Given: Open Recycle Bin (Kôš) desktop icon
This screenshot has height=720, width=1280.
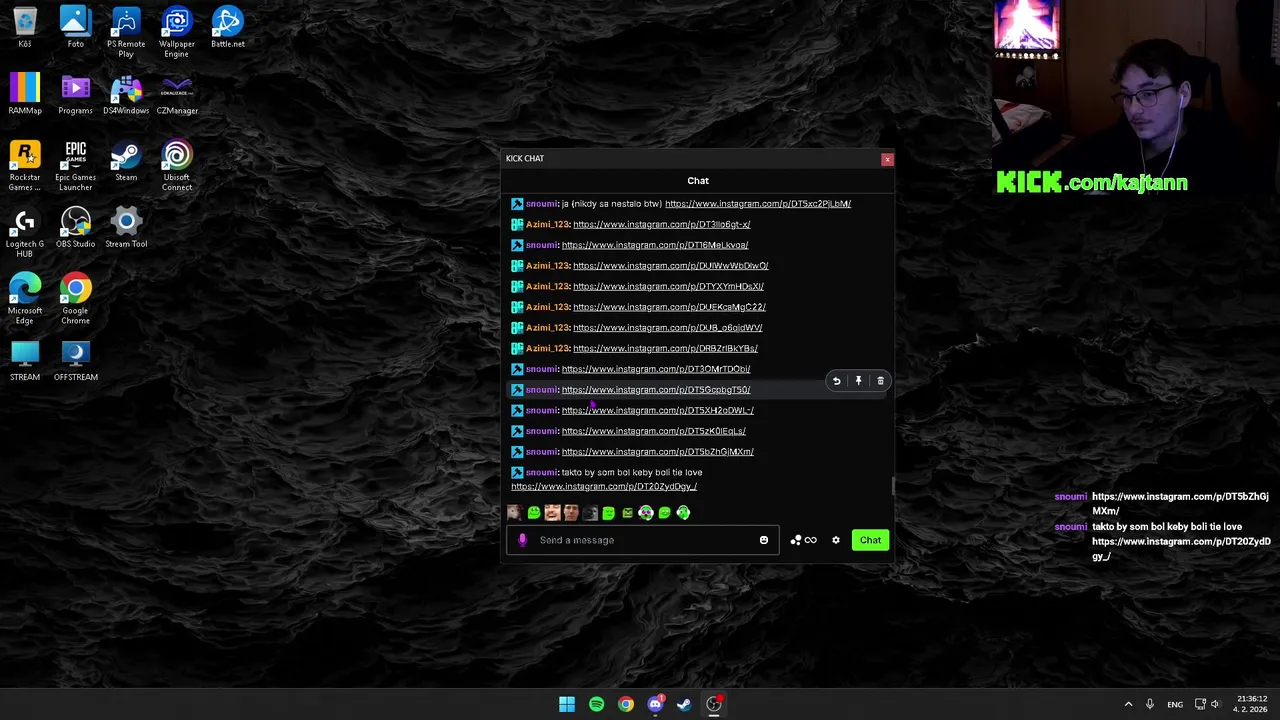Looking at the screenshot, I should pos(25,28).
